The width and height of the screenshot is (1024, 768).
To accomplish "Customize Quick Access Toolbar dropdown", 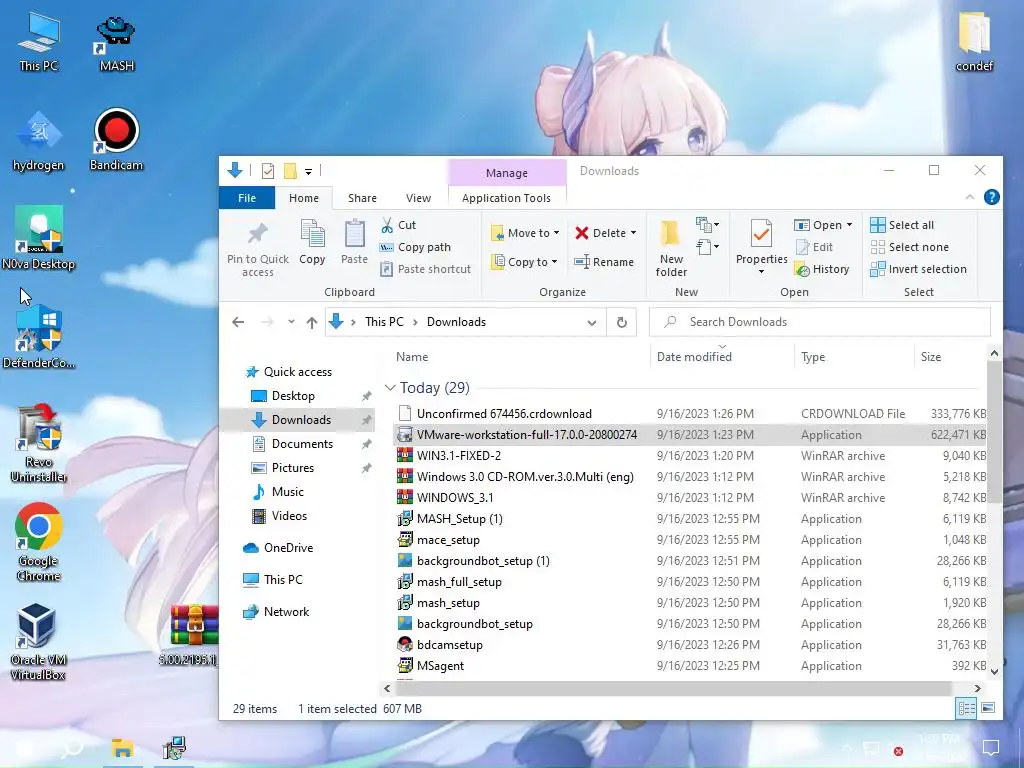I will (x=308, y=172).
